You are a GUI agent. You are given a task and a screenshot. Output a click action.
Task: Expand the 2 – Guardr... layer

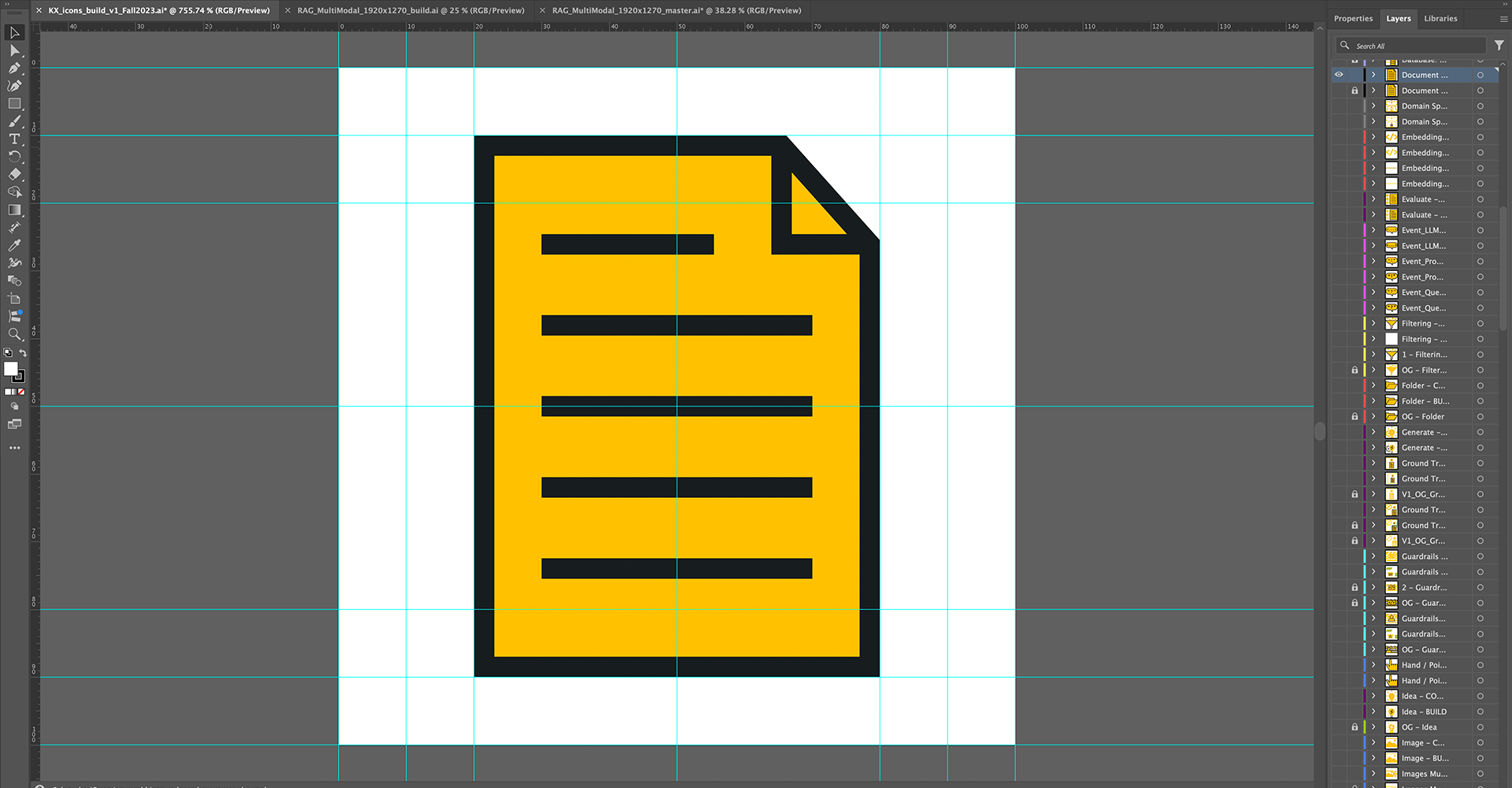pyautogui.click(x=1373, y=588)
